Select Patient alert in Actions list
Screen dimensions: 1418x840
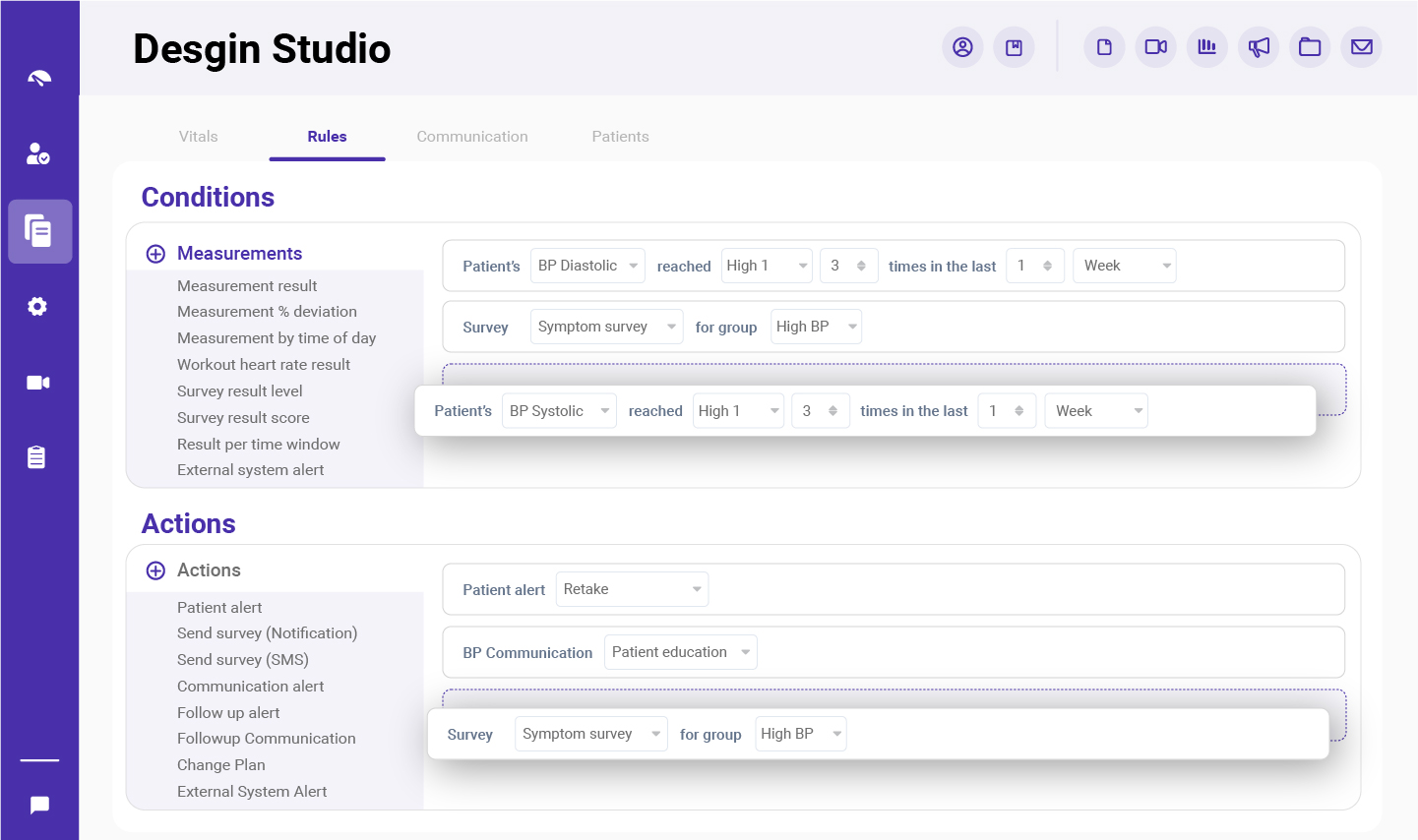(219, 608)
